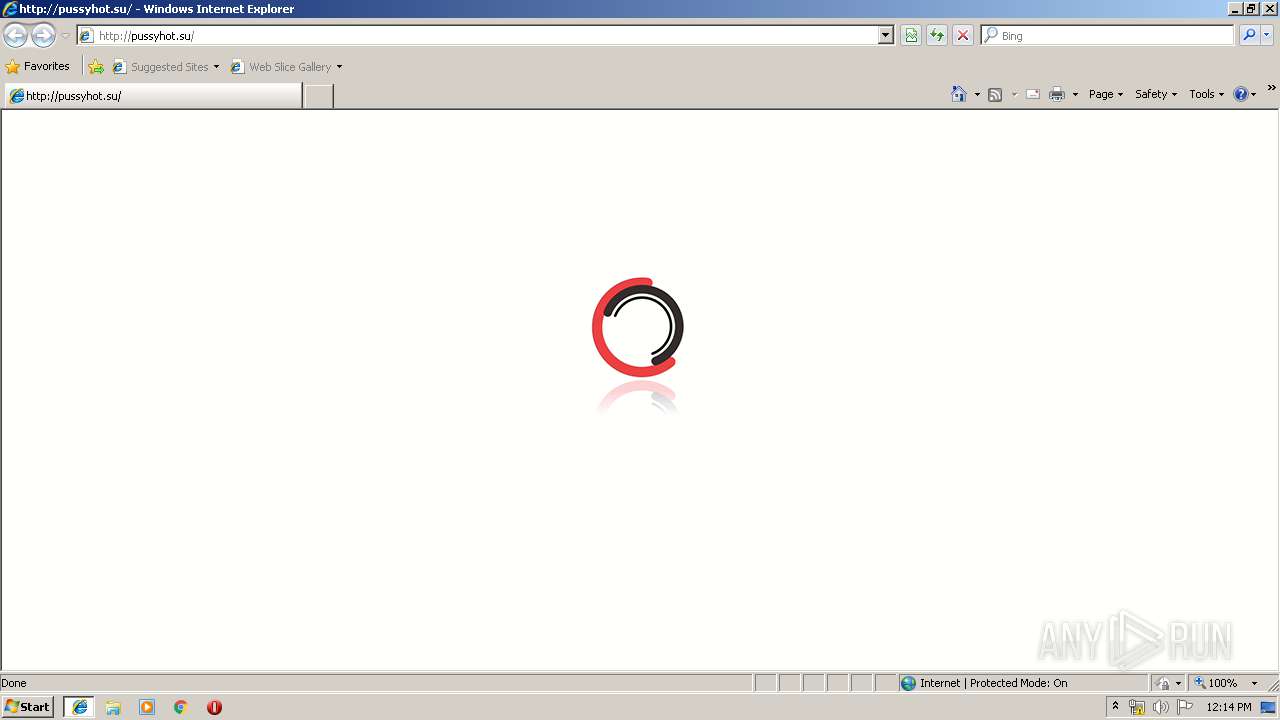Click into the address bar URL field
This screenshot has width=1280, height=720.
485,35
